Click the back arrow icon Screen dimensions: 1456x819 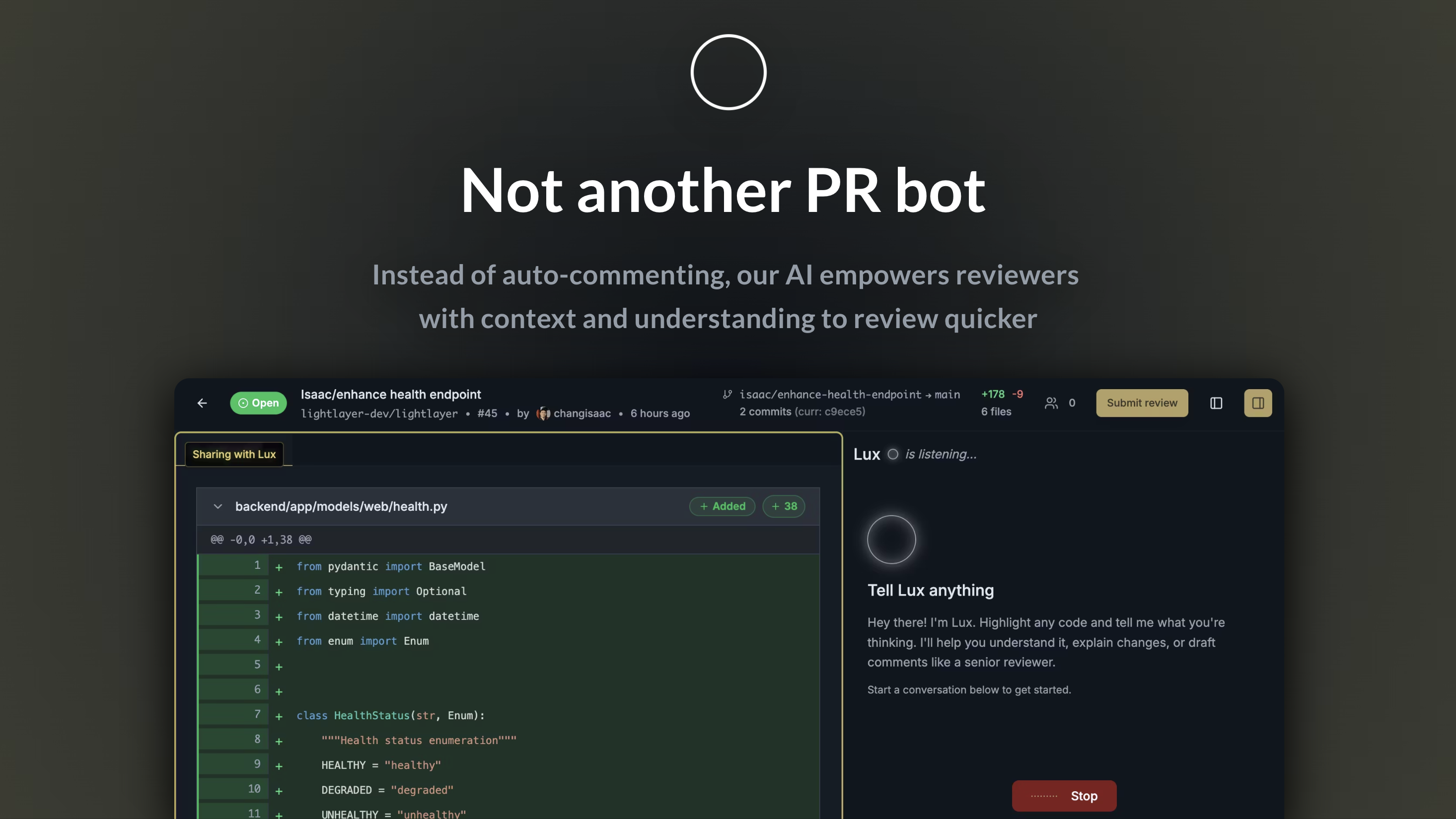click(202, 403)
